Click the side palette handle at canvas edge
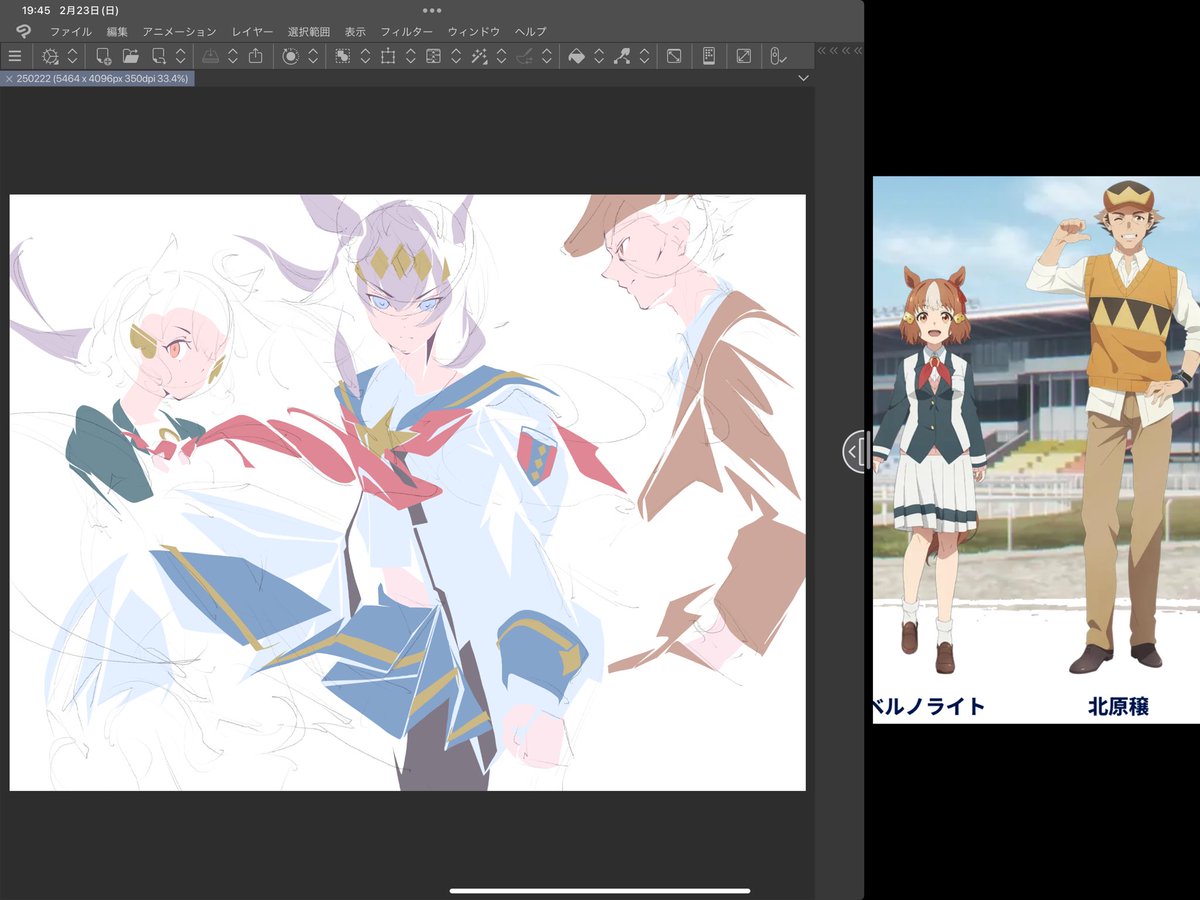Viewport: 1200px width, 900px height. (858, 452)
